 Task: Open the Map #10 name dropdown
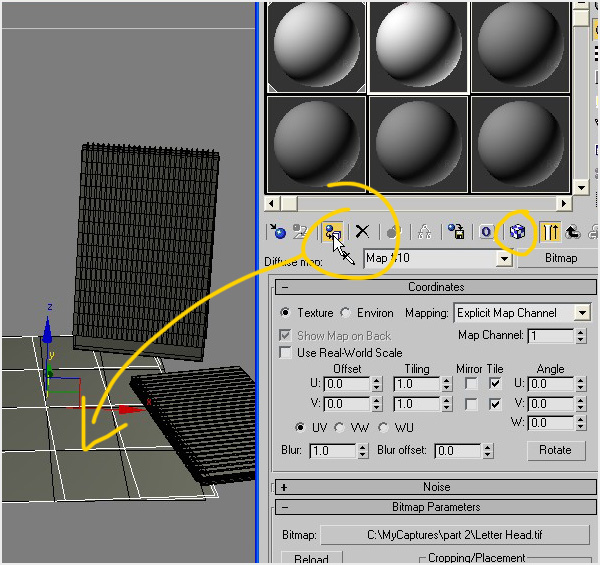click(x=505, y=259)
